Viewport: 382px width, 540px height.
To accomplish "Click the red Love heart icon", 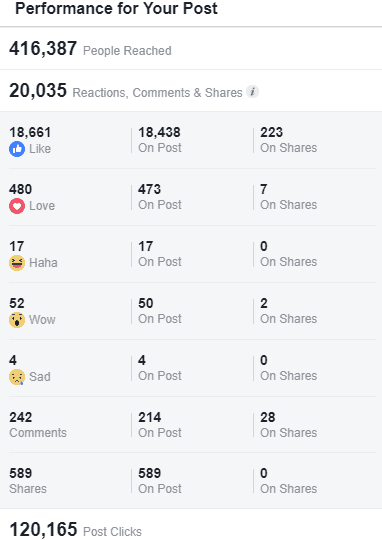I will click(17, 206).
